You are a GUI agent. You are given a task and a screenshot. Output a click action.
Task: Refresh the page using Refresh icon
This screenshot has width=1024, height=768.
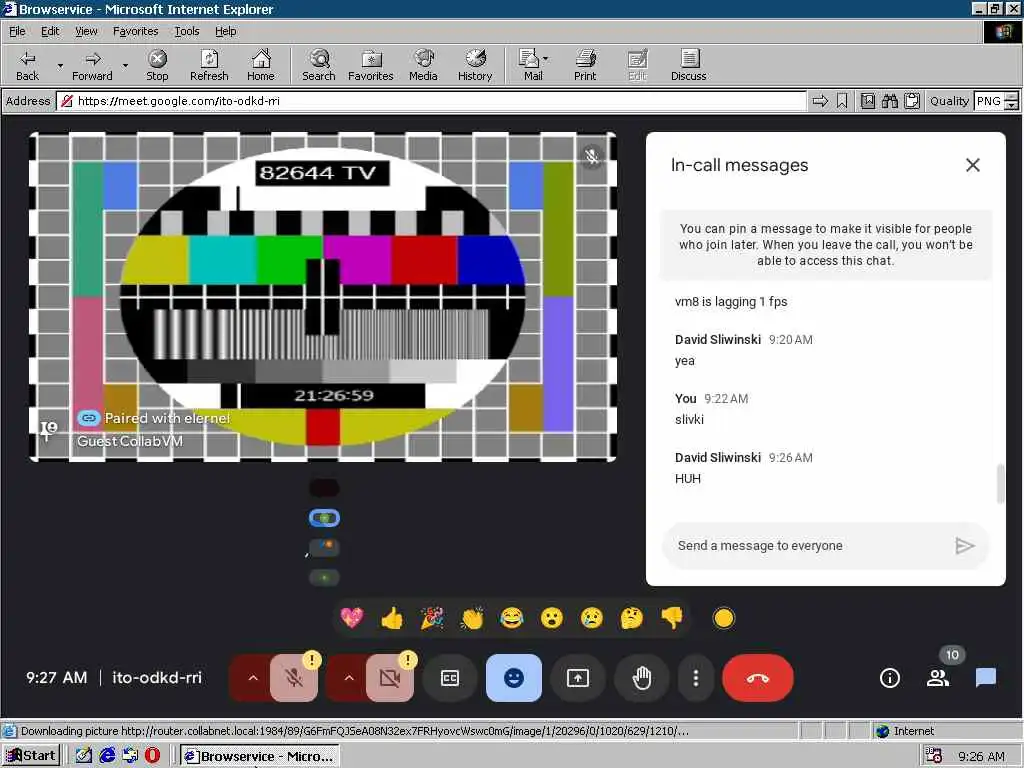tap(209, 65)
